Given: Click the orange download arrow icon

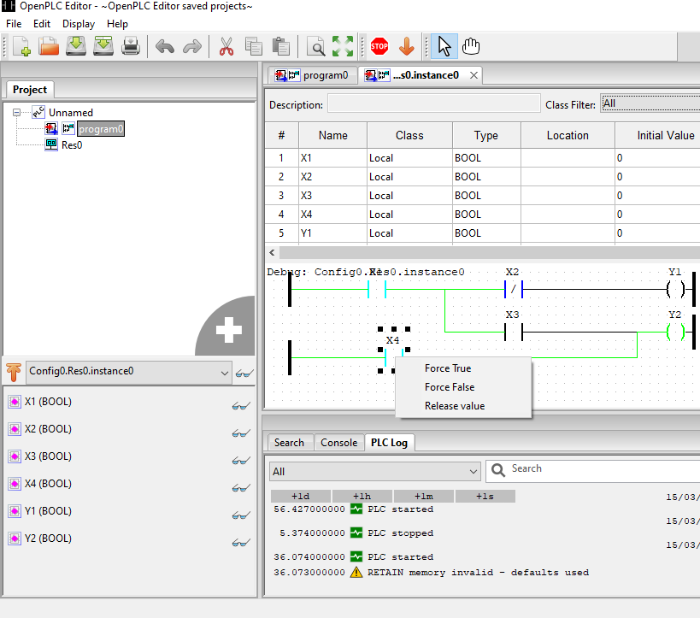Looking at the screenshot, I should pyautogui.click(x=406, y=46).
